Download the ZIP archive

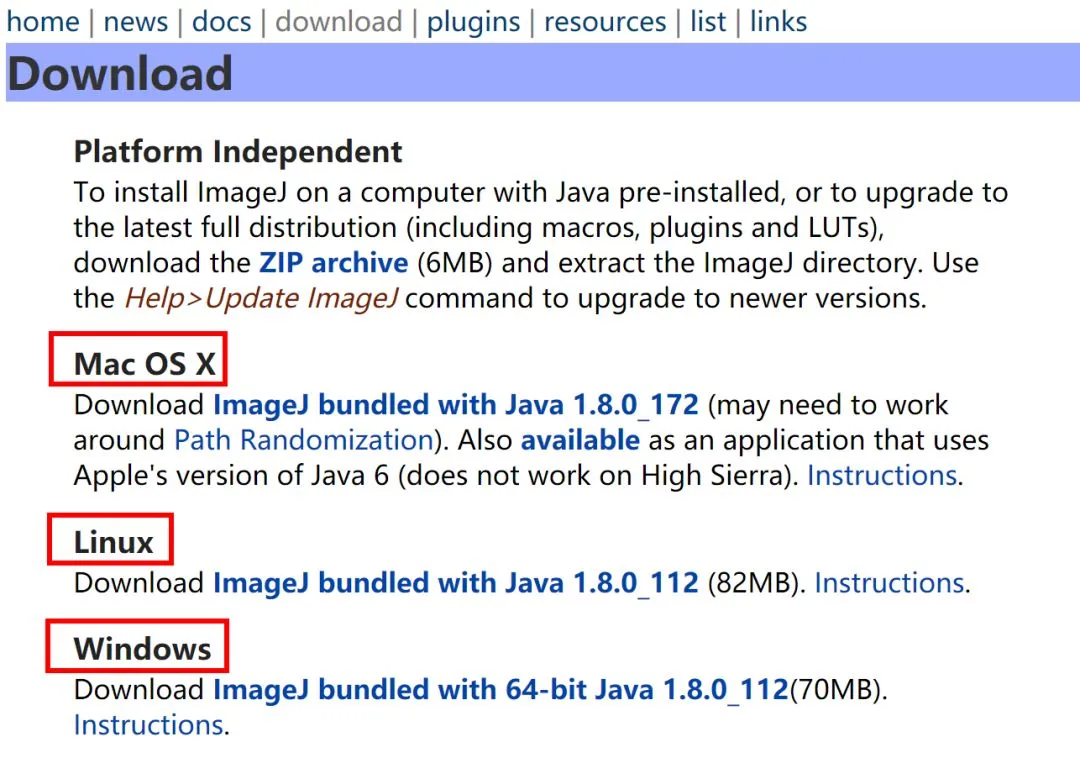pos(333,263)
